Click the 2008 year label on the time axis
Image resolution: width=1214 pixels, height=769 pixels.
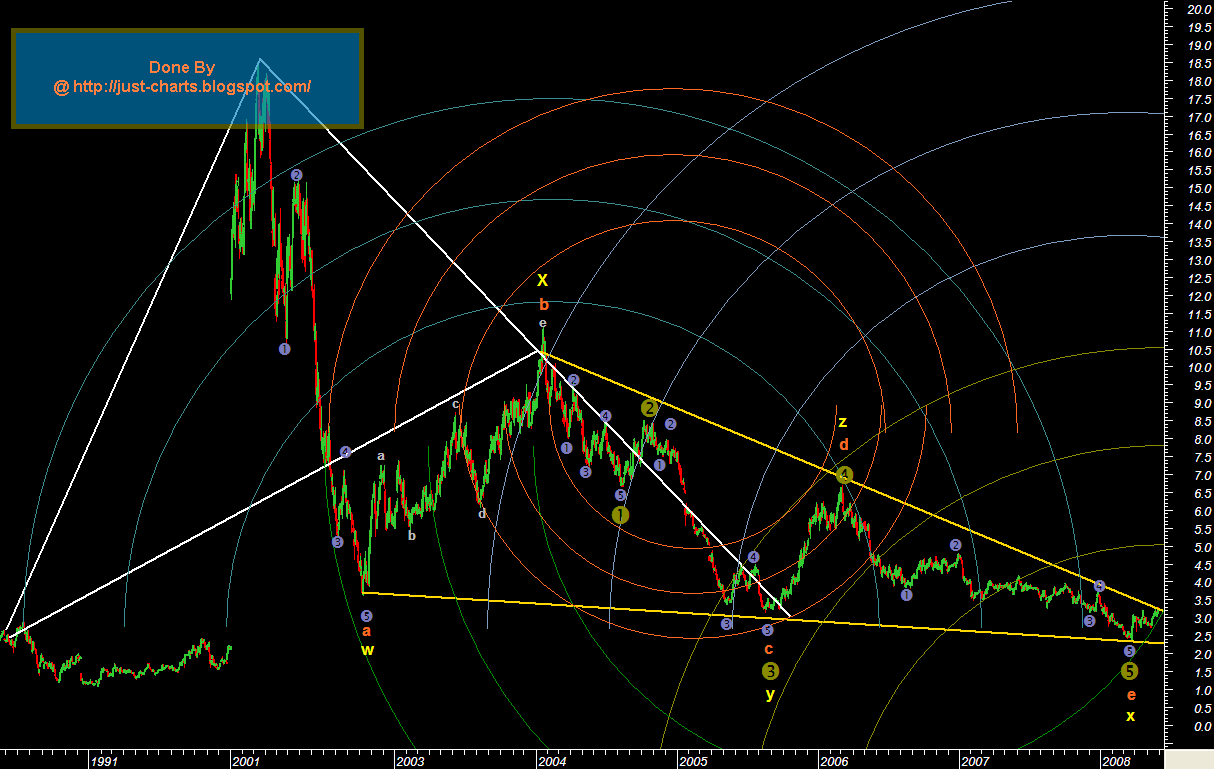tap(1116, 762)
